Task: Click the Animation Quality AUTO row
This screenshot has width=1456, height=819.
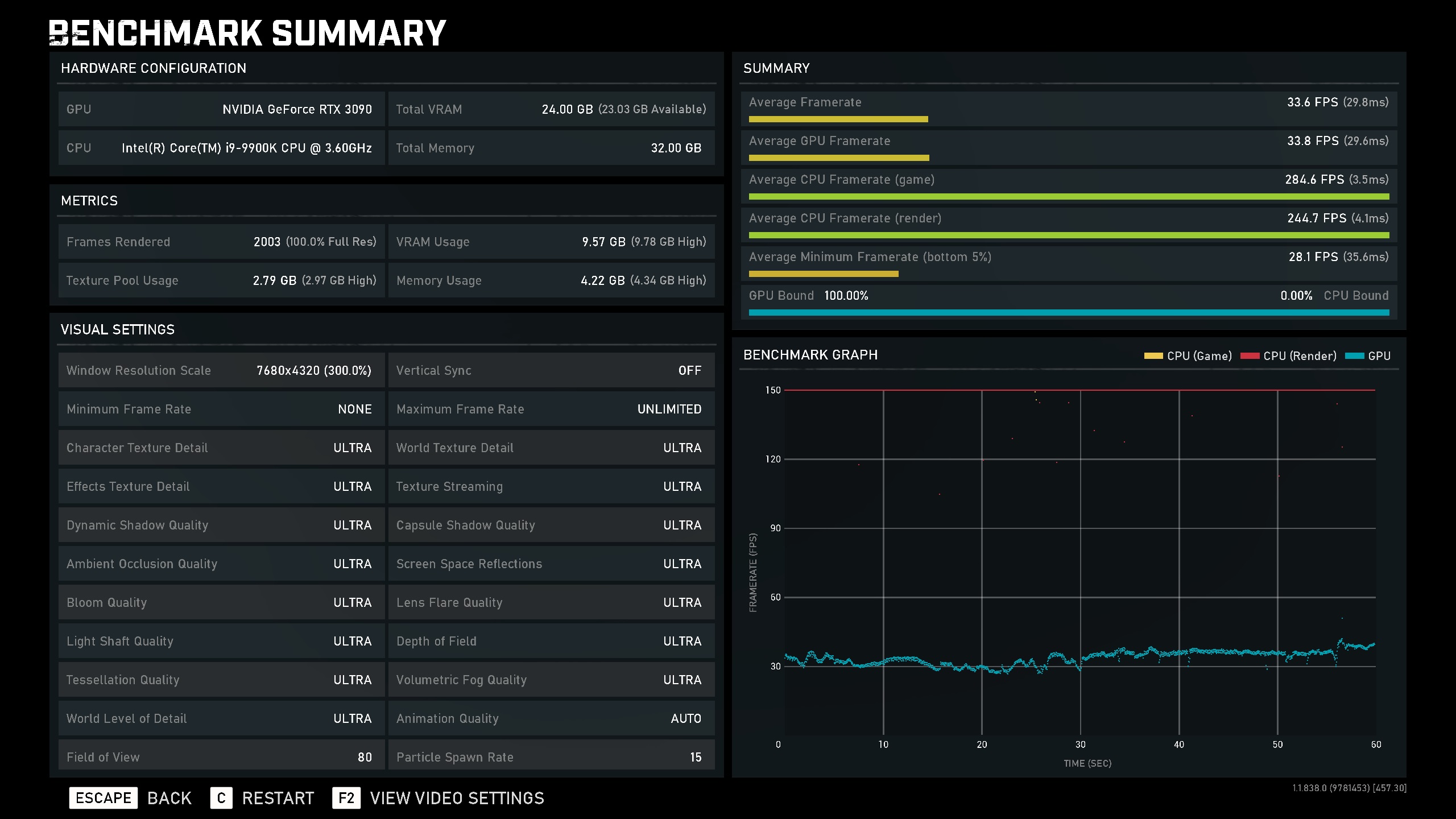Action: pyautogui.click(x=551, y=718)
